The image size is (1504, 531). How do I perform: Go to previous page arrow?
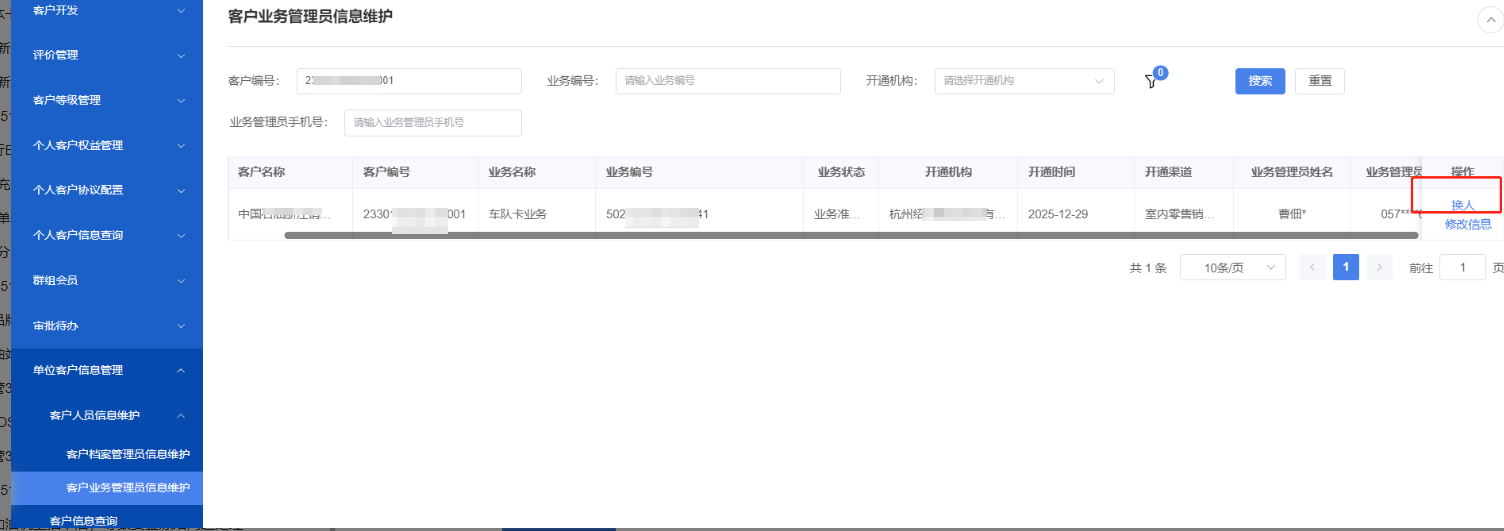tap(1312, 267)
